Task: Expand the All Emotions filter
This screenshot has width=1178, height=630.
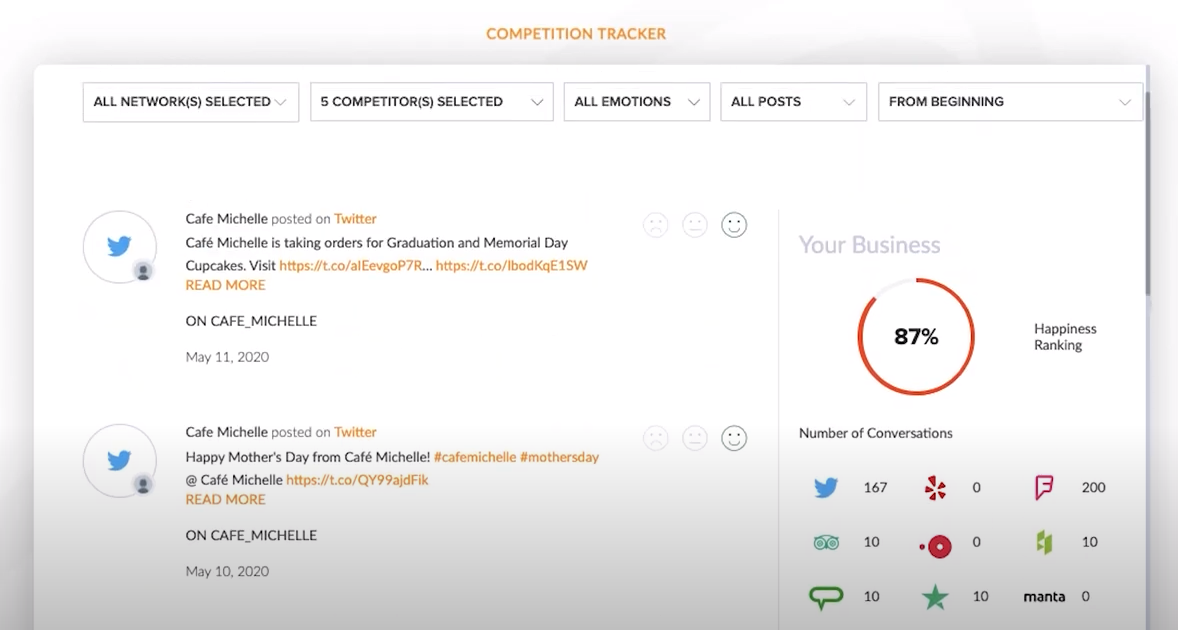Action: (637, 101)
